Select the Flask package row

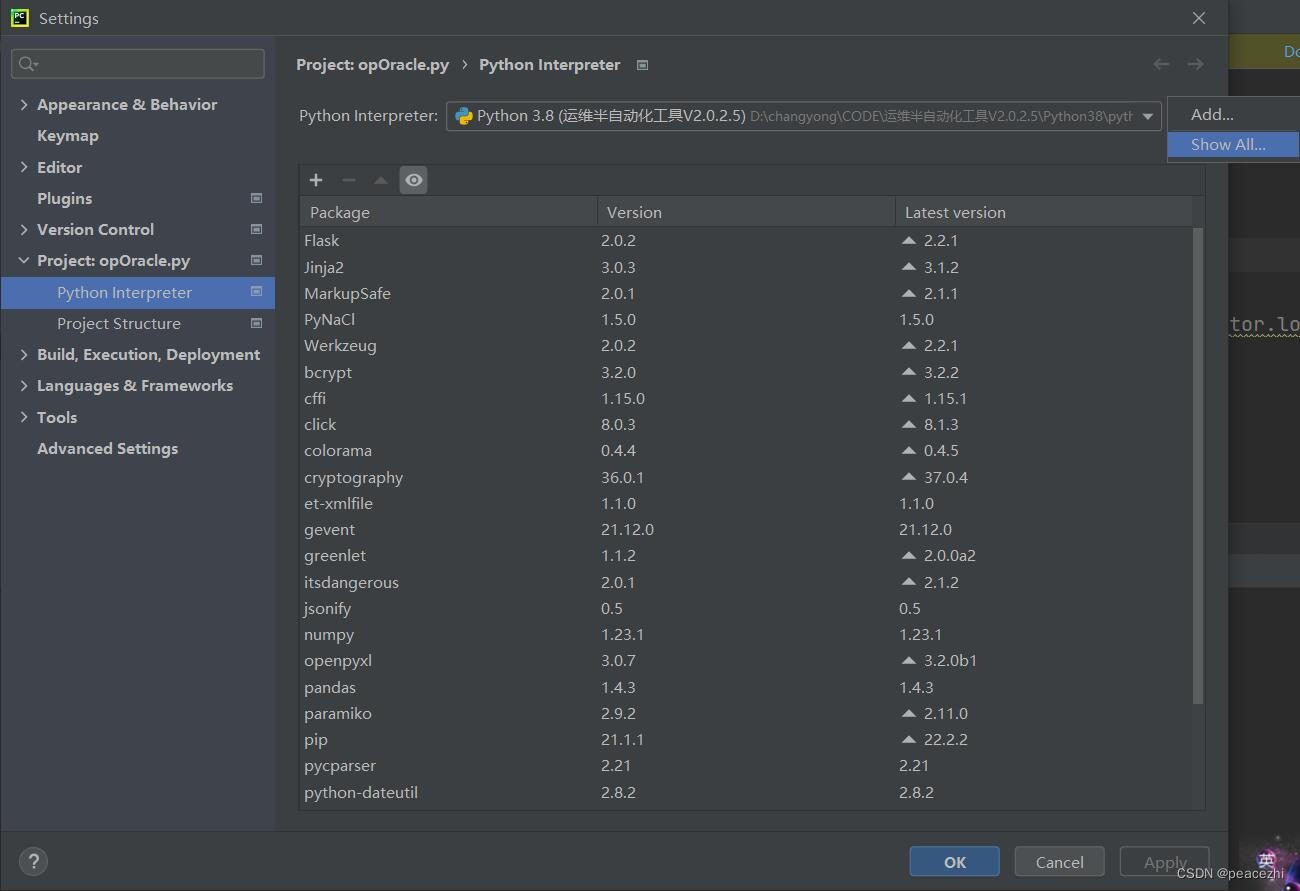(746, 240)
